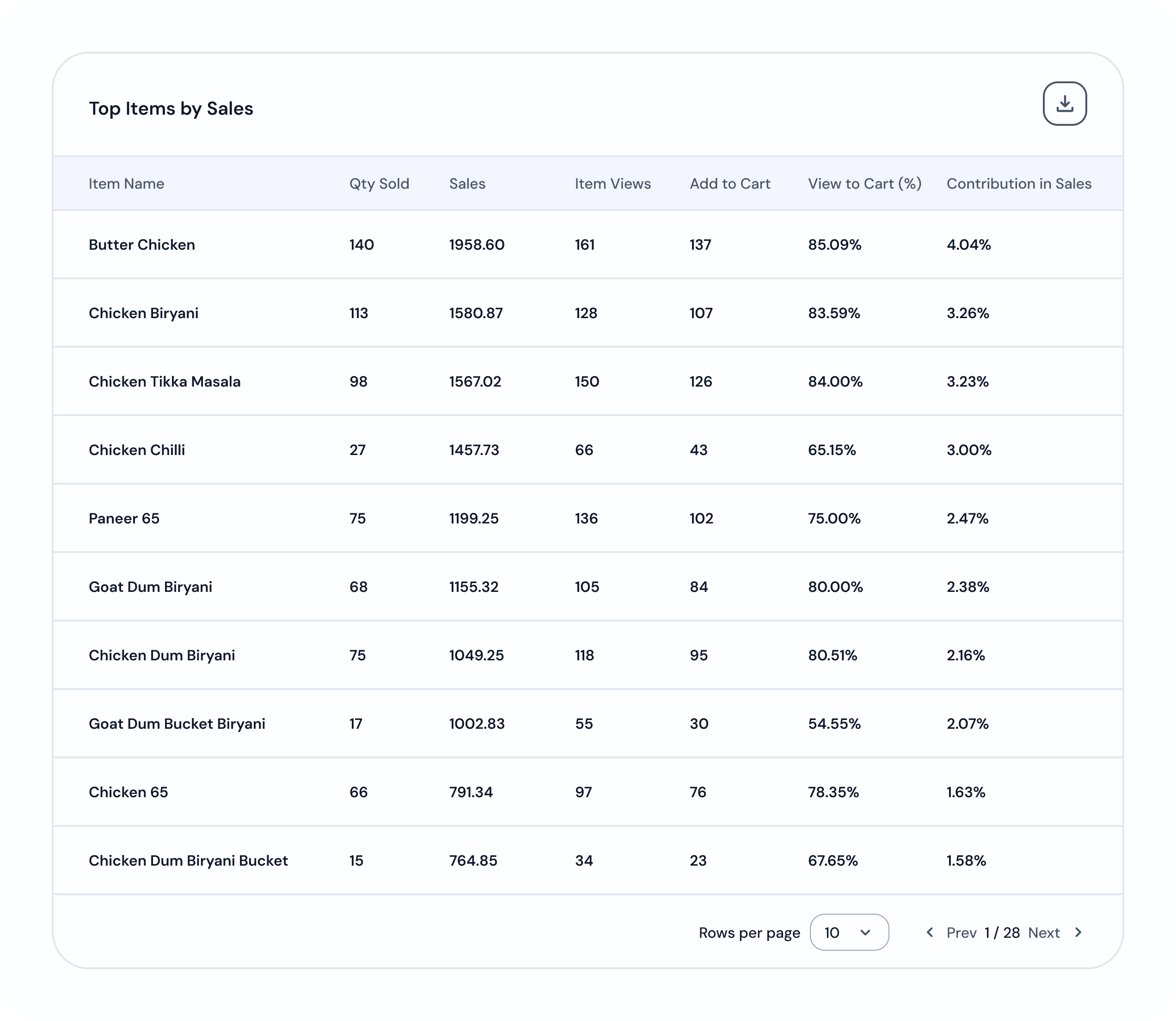Select the Goat Dum Biryani item name
This screenshot has width=1176, height=1021.
click(x=150, y=586)
